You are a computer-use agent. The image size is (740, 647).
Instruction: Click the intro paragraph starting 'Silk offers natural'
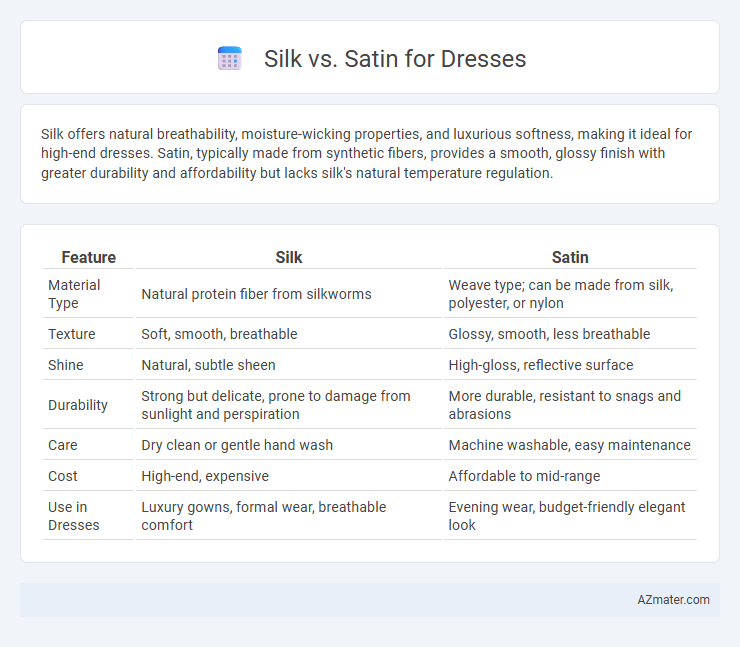366,153
